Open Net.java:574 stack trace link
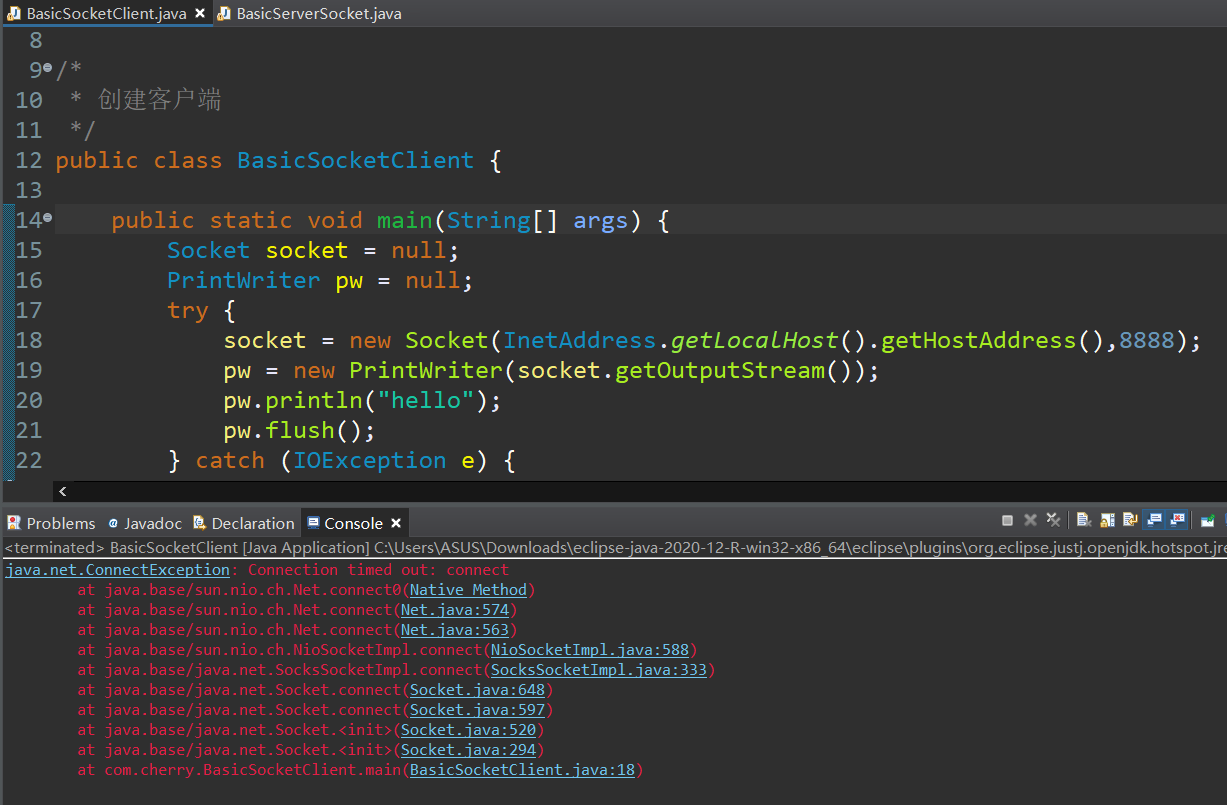This screenshot has height=805, width=1227. [x=455, y=610]
